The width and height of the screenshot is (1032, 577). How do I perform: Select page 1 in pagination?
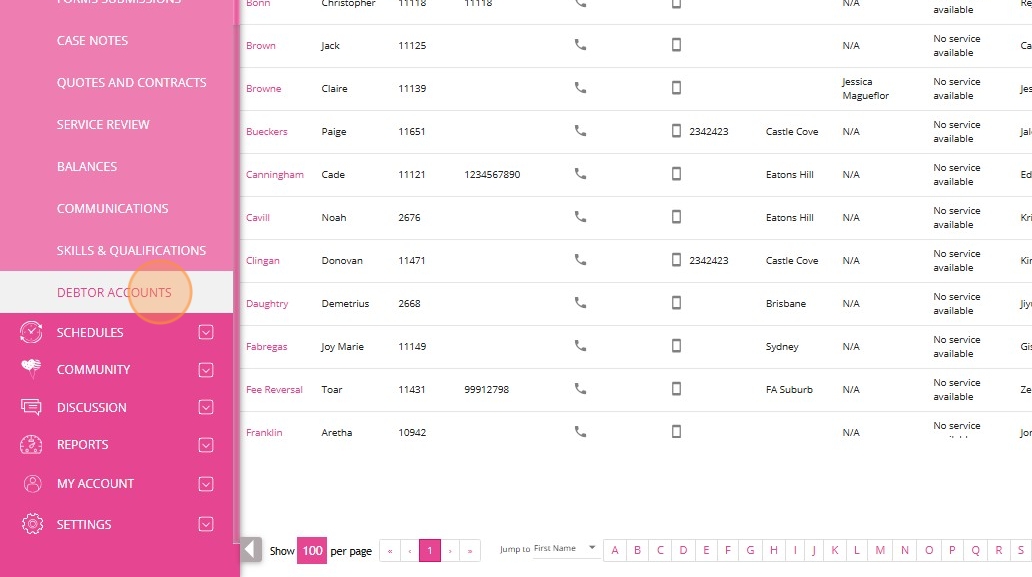(x=430, y=550)
